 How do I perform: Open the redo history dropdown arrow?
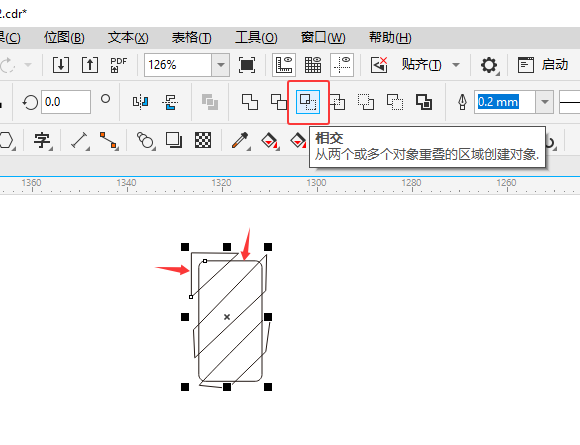[x=28, y=65]
